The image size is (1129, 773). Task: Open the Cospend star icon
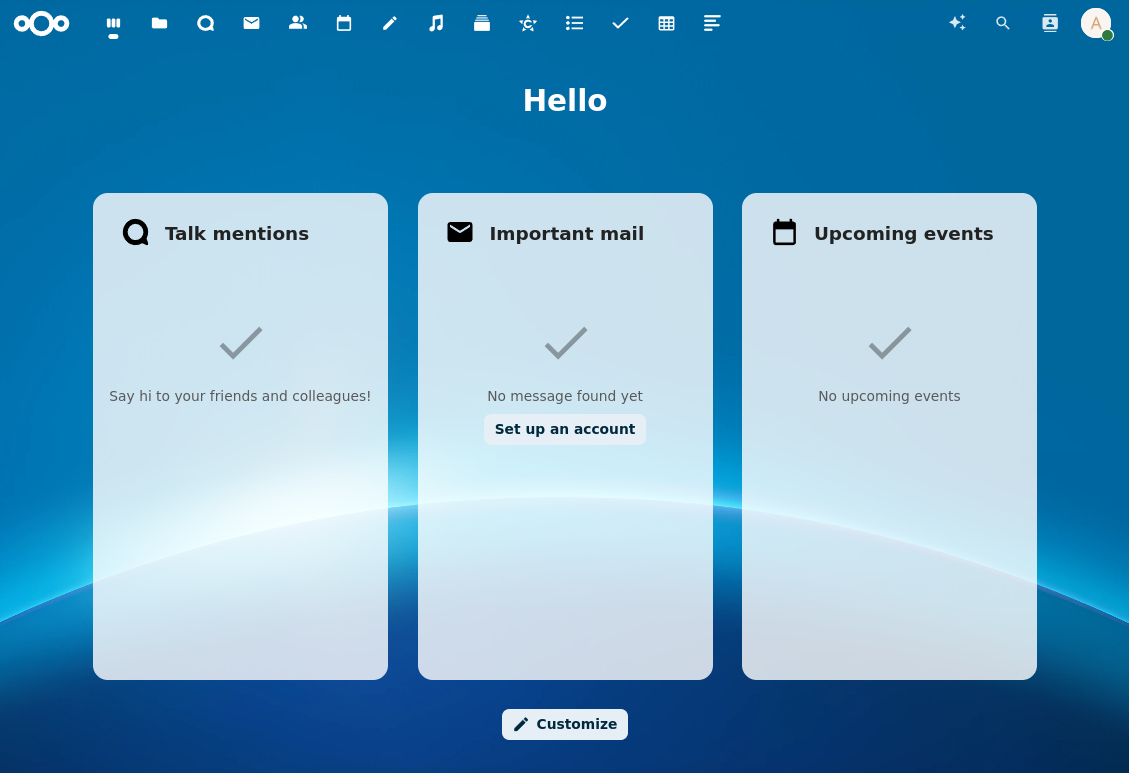(x=528, y=24)
